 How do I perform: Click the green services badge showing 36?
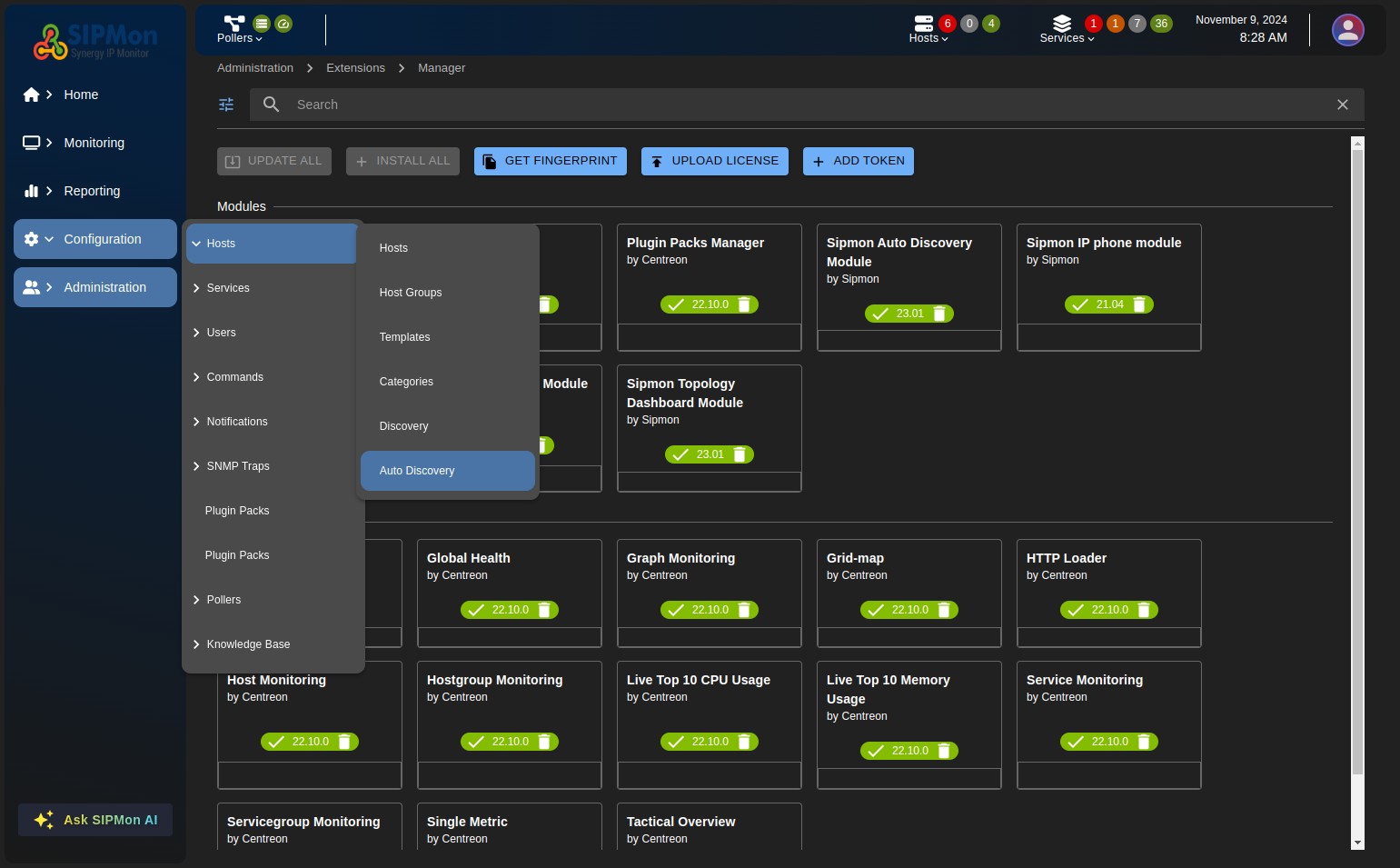1161,24
